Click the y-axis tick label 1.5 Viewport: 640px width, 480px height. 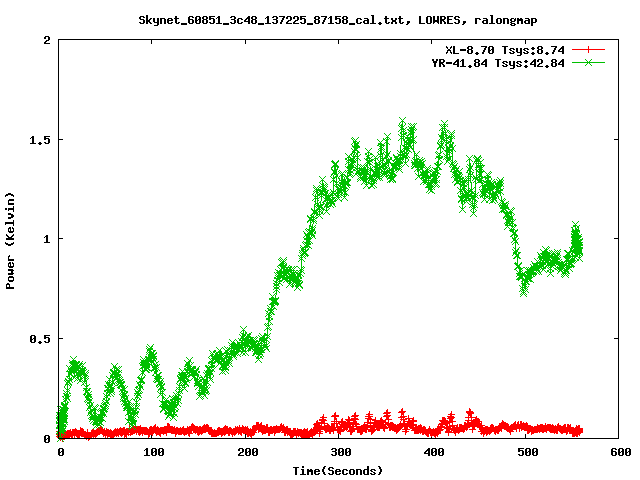pos(40,140)
